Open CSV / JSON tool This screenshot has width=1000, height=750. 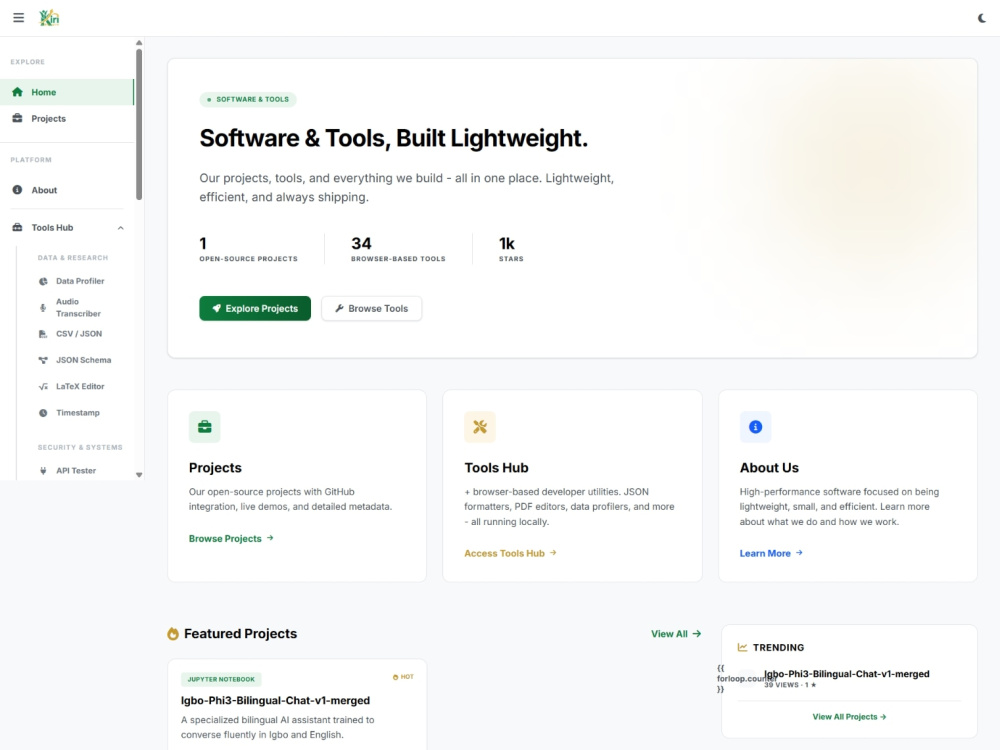point(78,334)
